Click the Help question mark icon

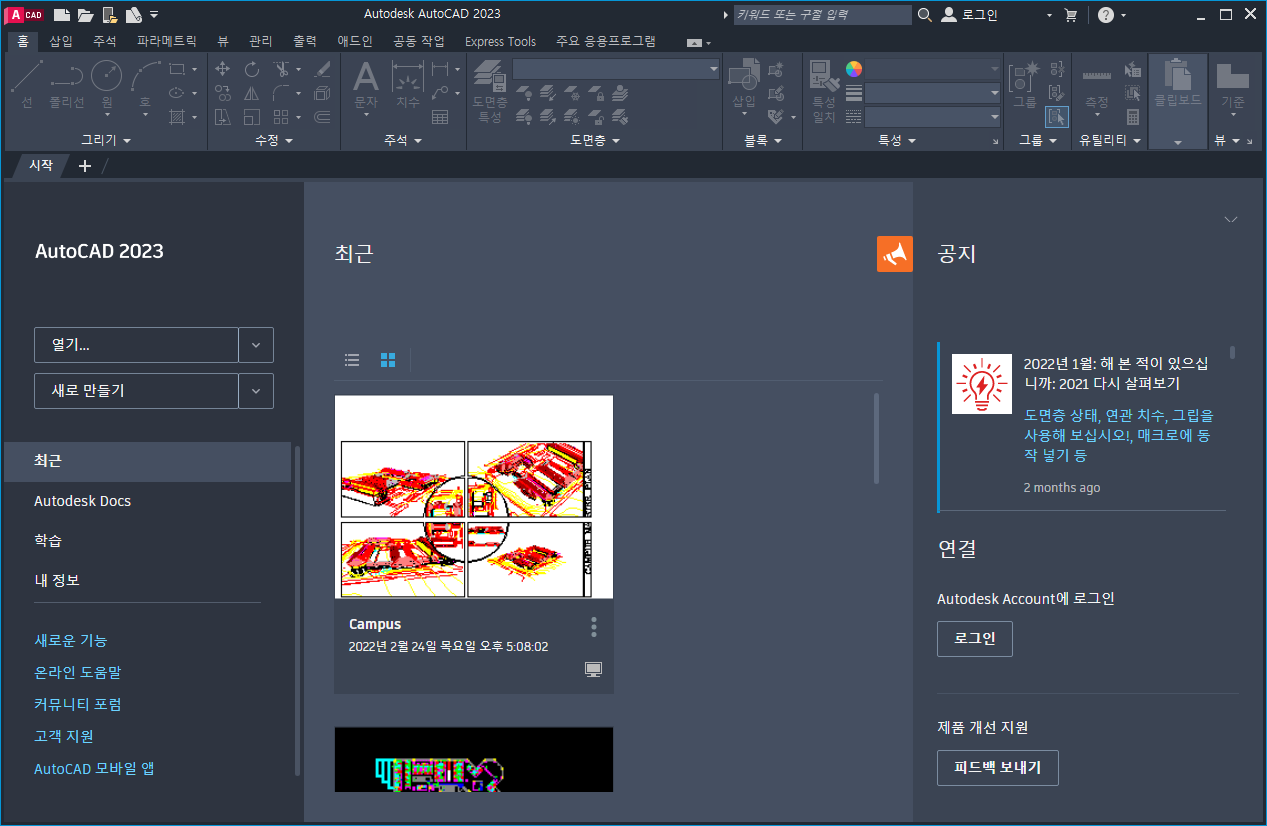(1105, 15)
